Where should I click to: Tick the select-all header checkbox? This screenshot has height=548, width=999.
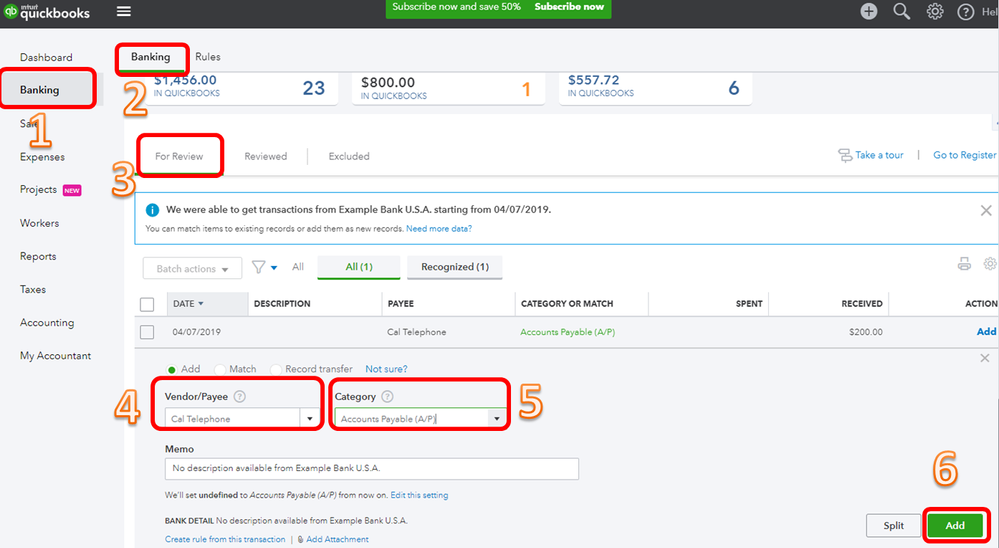[147, 304]
